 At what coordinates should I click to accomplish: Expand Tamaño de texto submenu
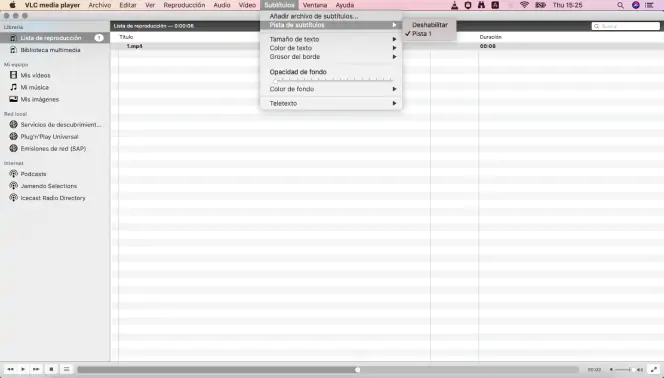[331, 39]
